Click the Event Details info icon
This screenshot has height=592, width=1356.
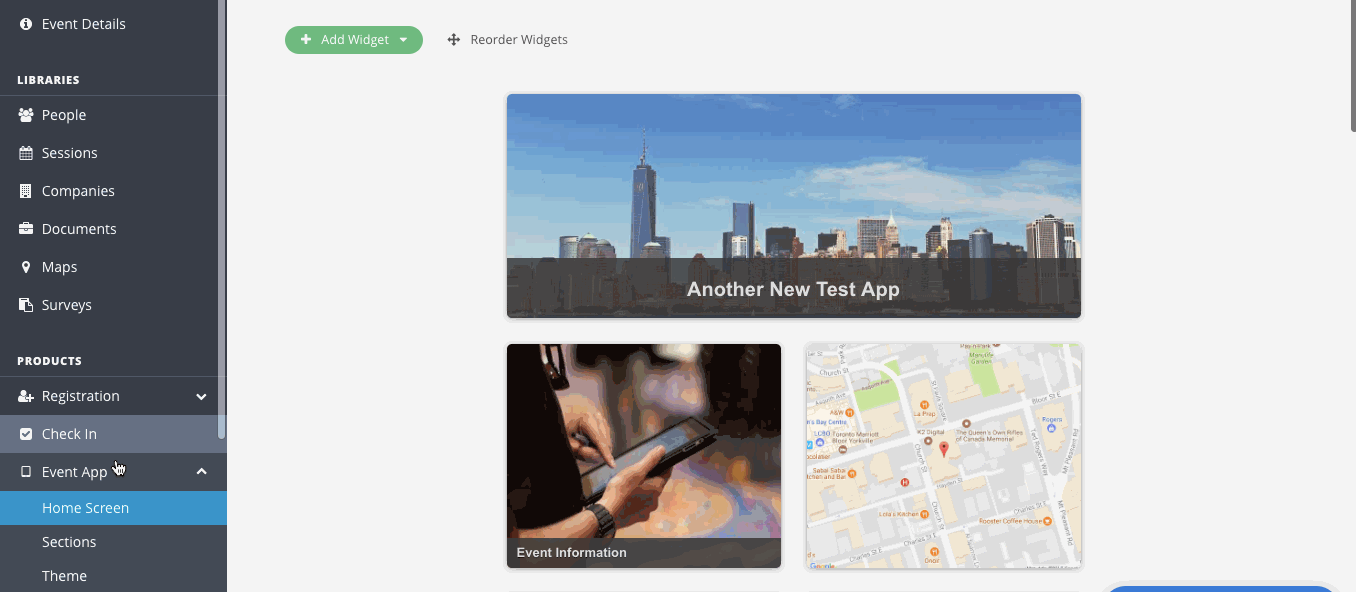(x=26, y=24)
